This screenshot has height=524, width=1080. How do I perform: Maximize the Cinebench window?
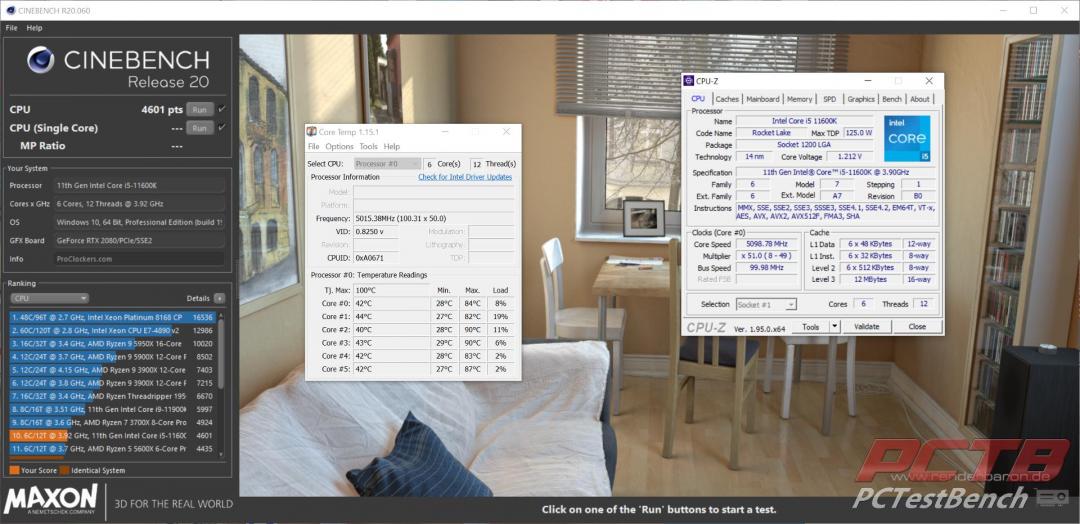click(x=1033, y=10)
